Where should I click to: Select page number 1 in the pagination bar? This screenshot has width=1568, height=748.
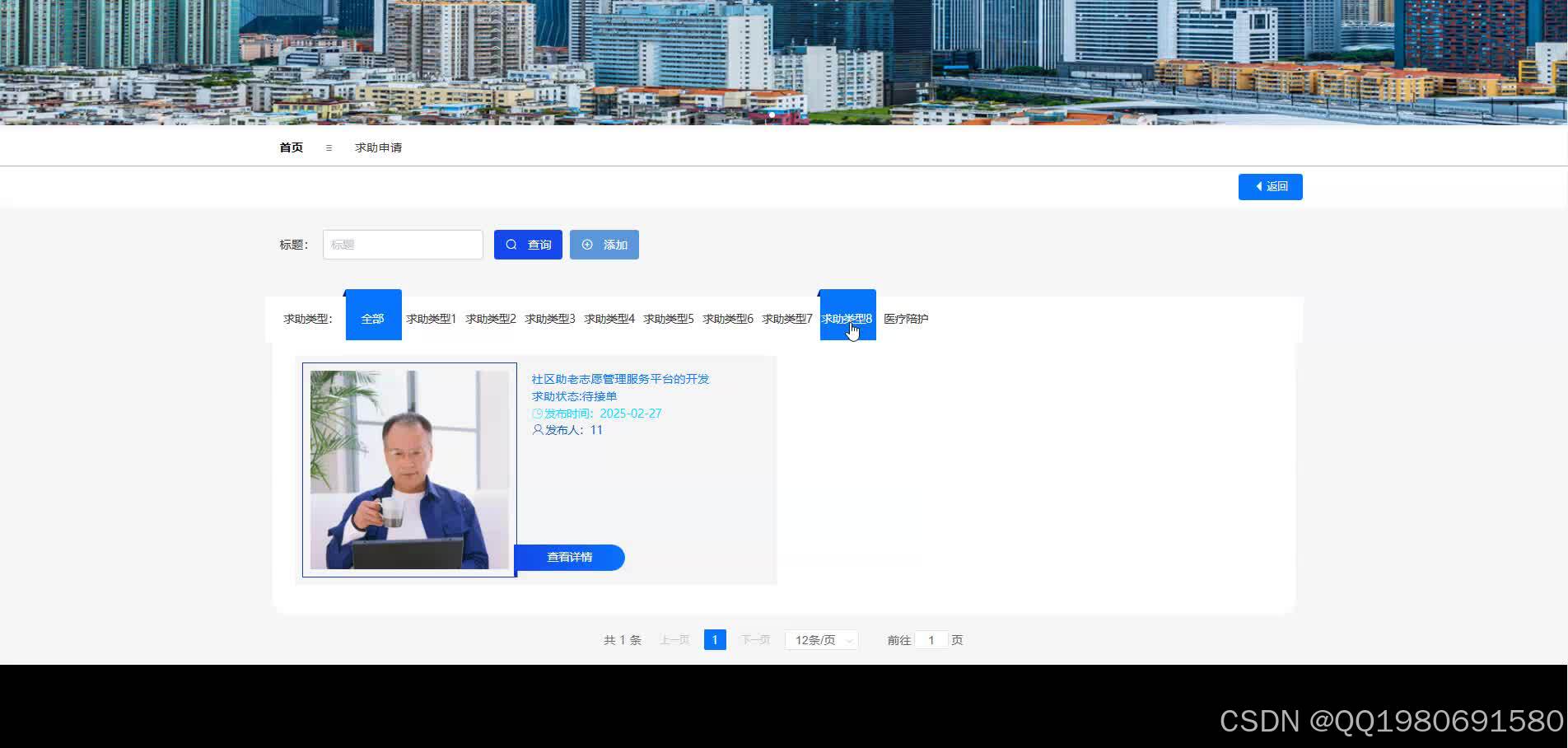click(x=715, y=639)
